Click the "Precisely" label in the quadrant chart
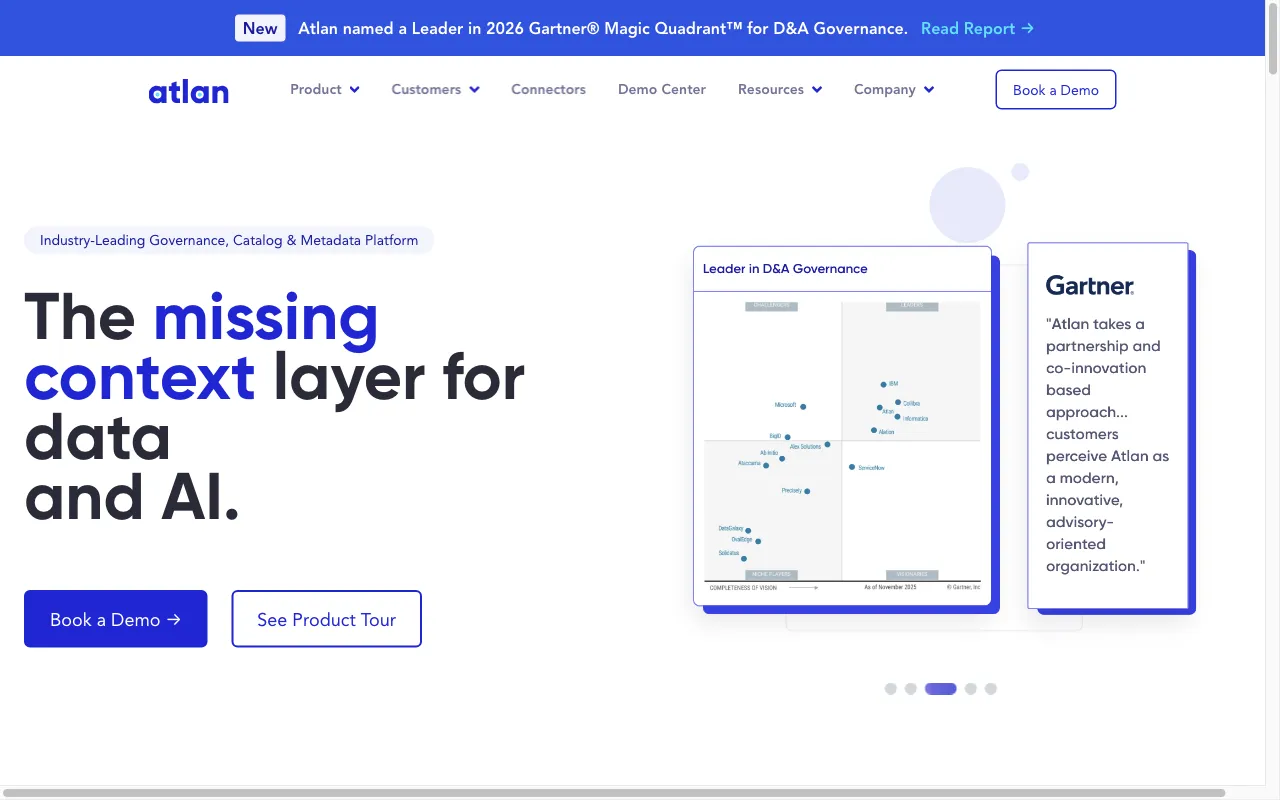 point(792,491)
